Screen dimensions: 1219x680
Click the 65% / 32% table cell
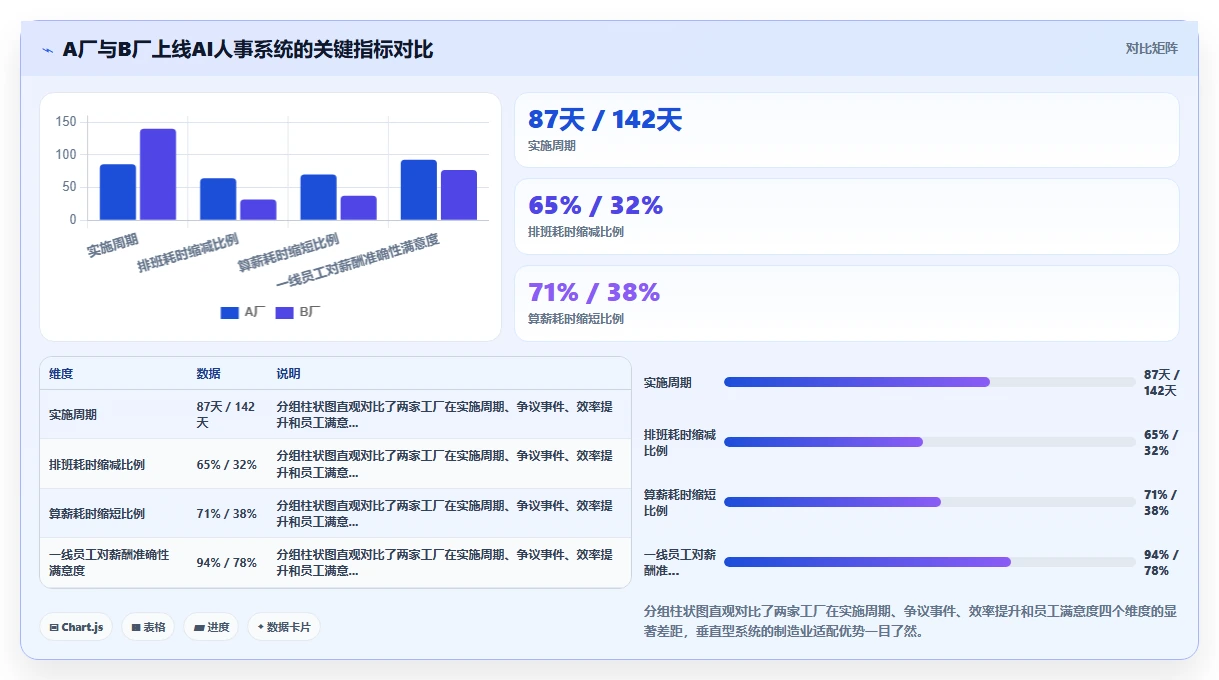[x=228, y=464]
